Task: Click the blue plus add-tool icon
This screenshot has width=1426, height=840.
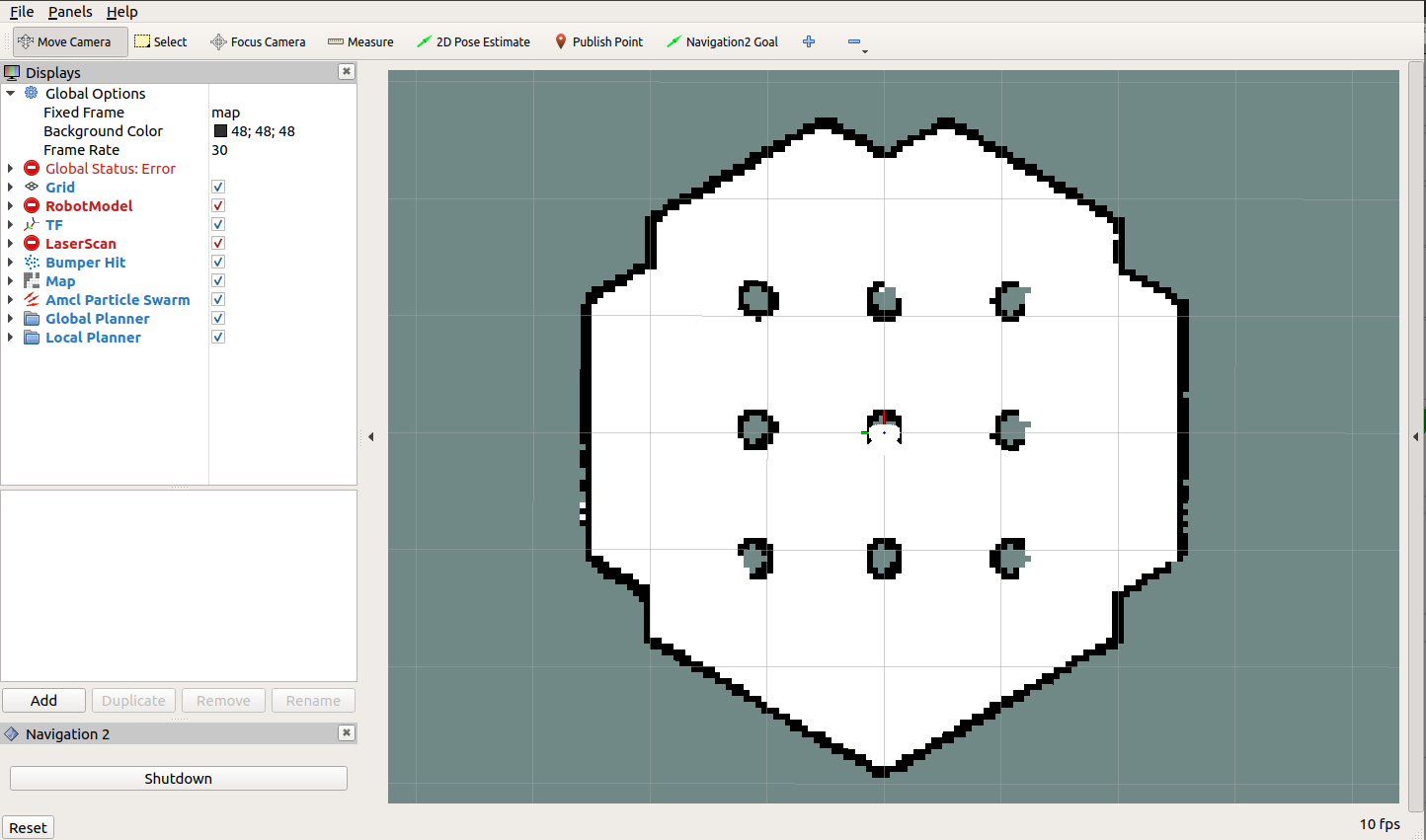Action: tap(809, 41)
